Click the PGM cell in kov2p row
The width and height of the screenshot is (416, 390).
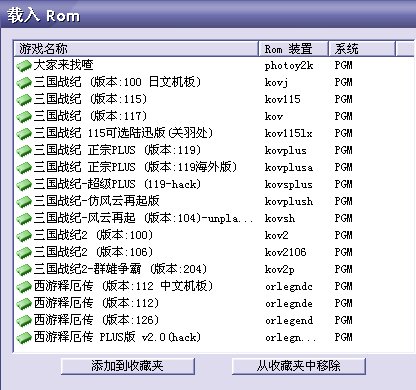(344, 269)
